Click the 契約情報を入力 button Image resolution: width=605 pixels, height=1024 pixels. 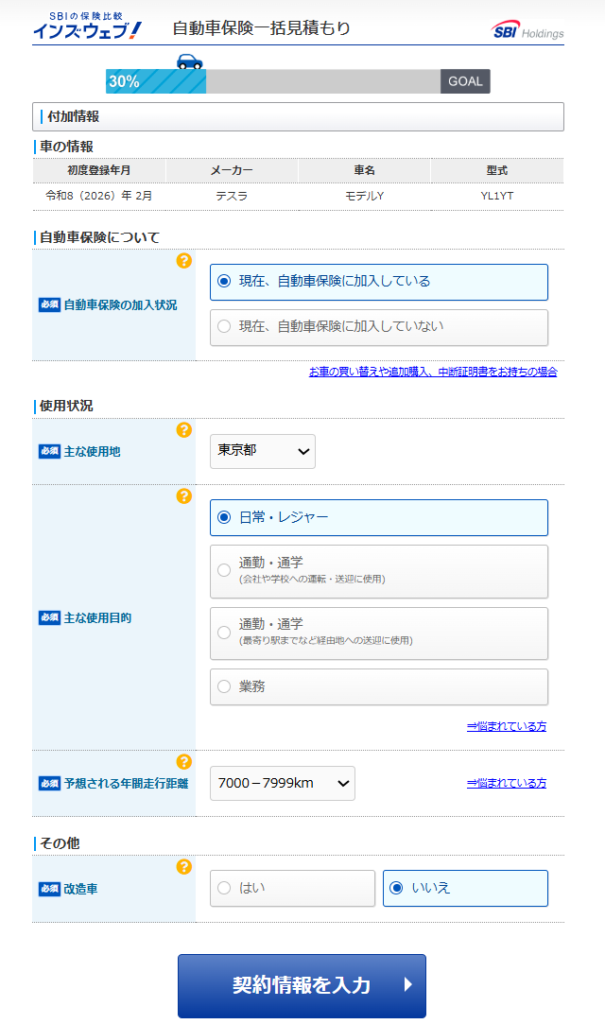[x=302, y=985]
